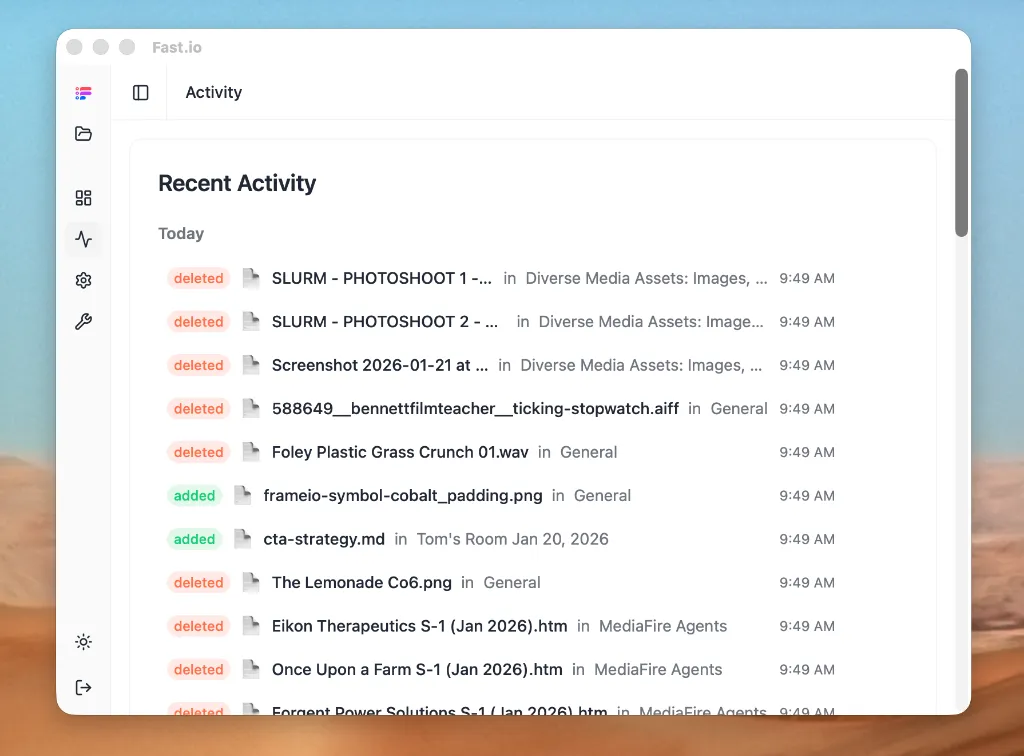This screenshot has width=1024, height=756.
Task: Select the Today section heading
Action: tap(181, 233)
